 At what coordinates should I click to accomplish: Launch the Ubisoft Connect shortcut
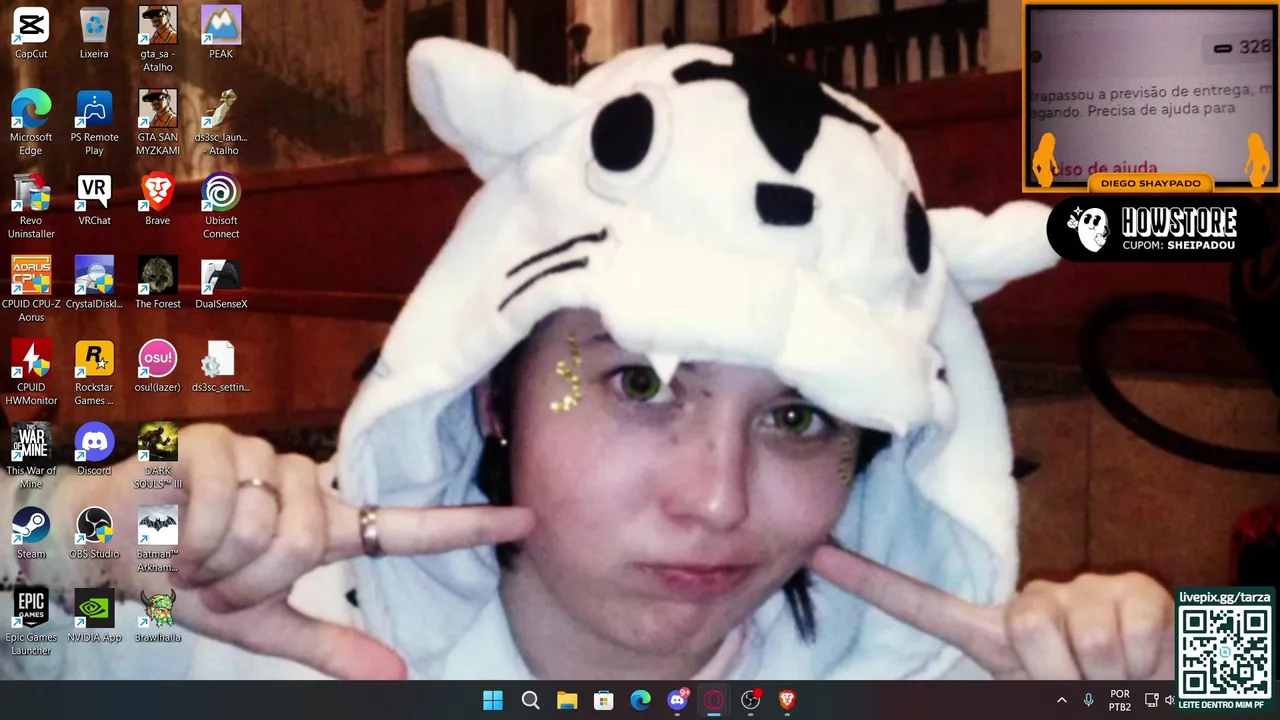pyautogui.click(x=221, y=207)
